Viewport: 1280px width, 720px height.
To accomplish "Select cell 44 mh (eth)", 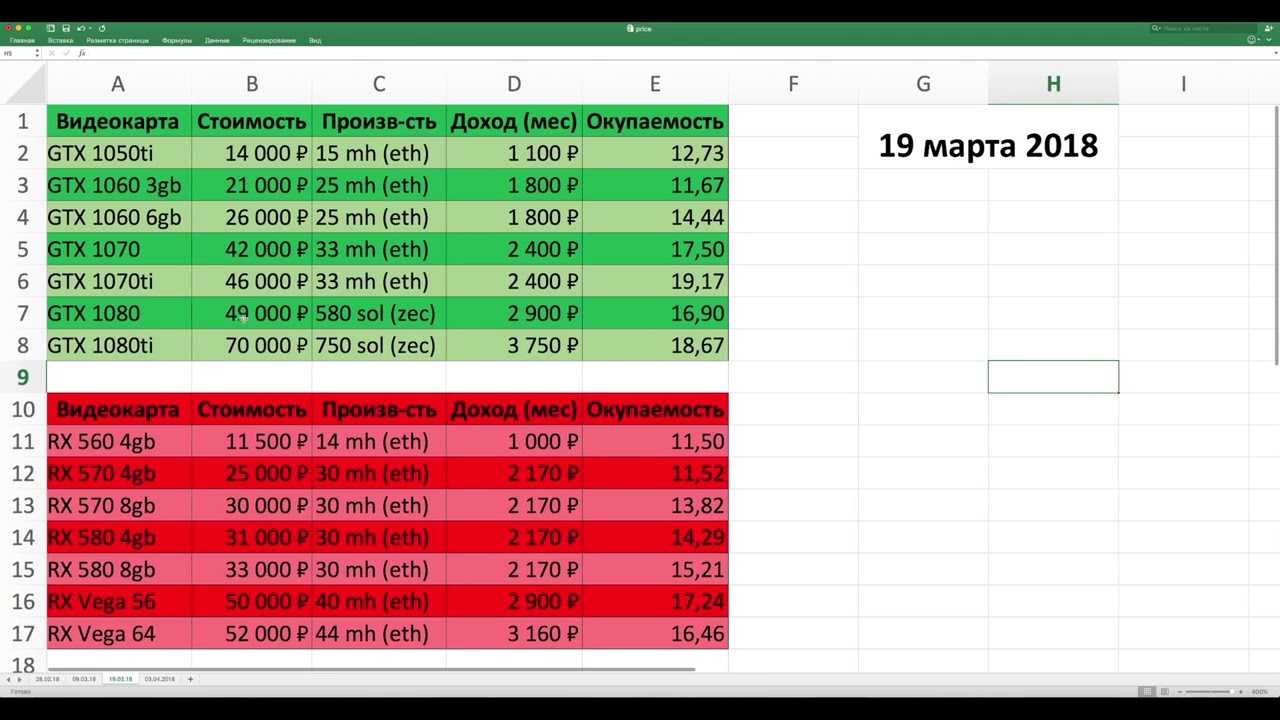I will [x=379, y=633].
